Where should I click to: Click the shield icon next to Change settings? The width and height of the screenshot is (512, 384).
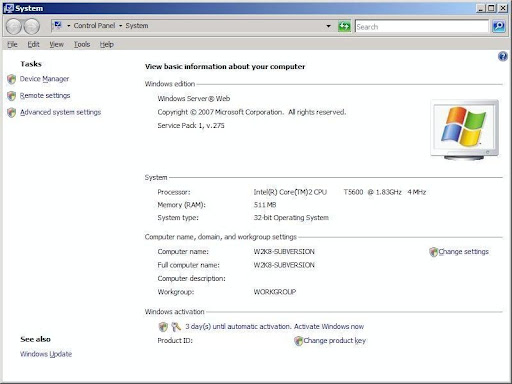[433, 252]
